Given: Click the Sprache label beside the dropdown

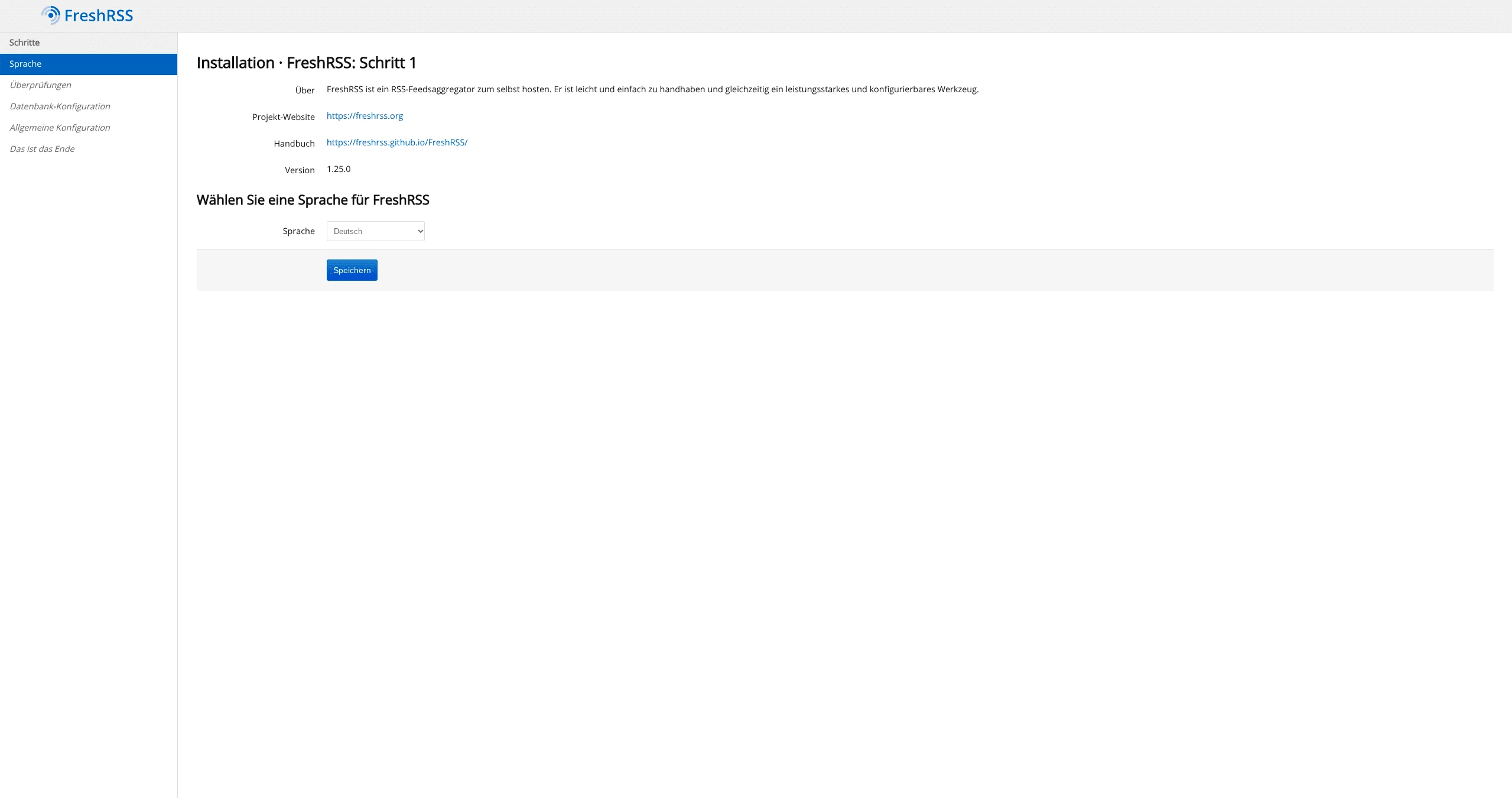Looking at the screenshot, I should (x=298, y=231).
